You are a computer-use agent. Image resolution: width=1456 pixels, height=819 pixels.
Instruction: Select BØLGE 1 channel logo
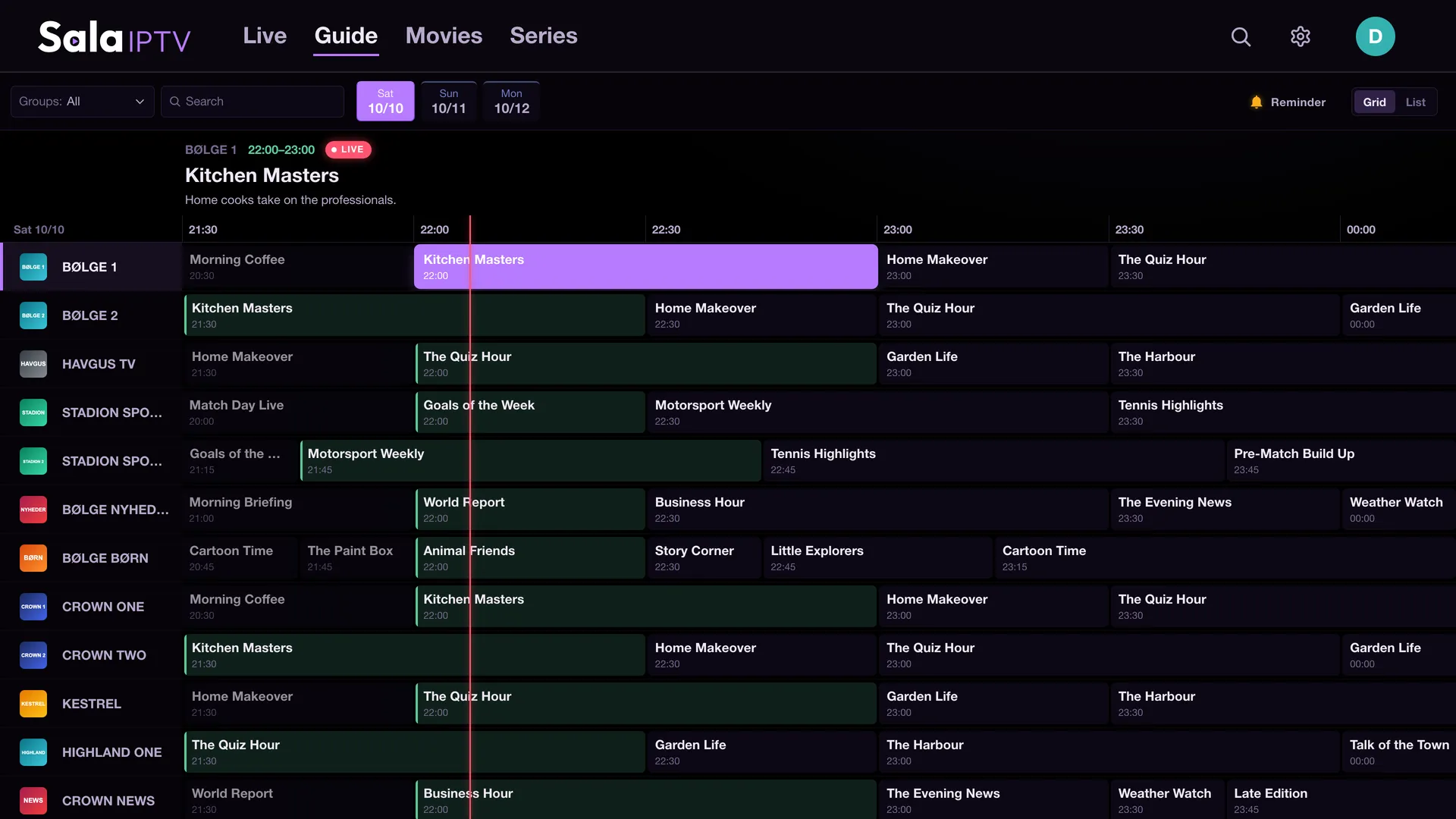click(x=33, y=267)
